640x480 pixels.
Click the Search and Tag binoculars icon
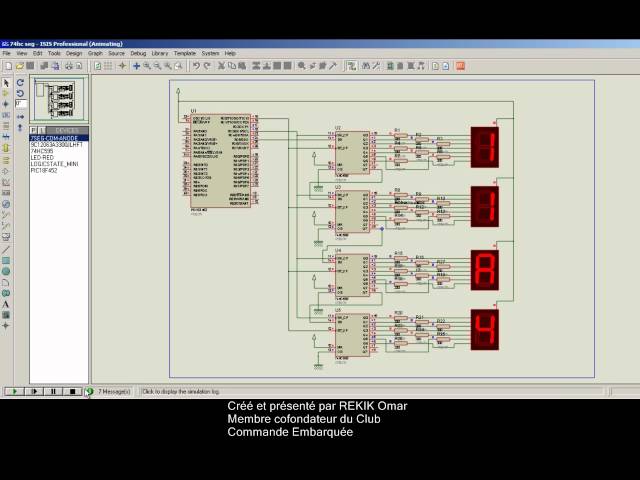366,66
